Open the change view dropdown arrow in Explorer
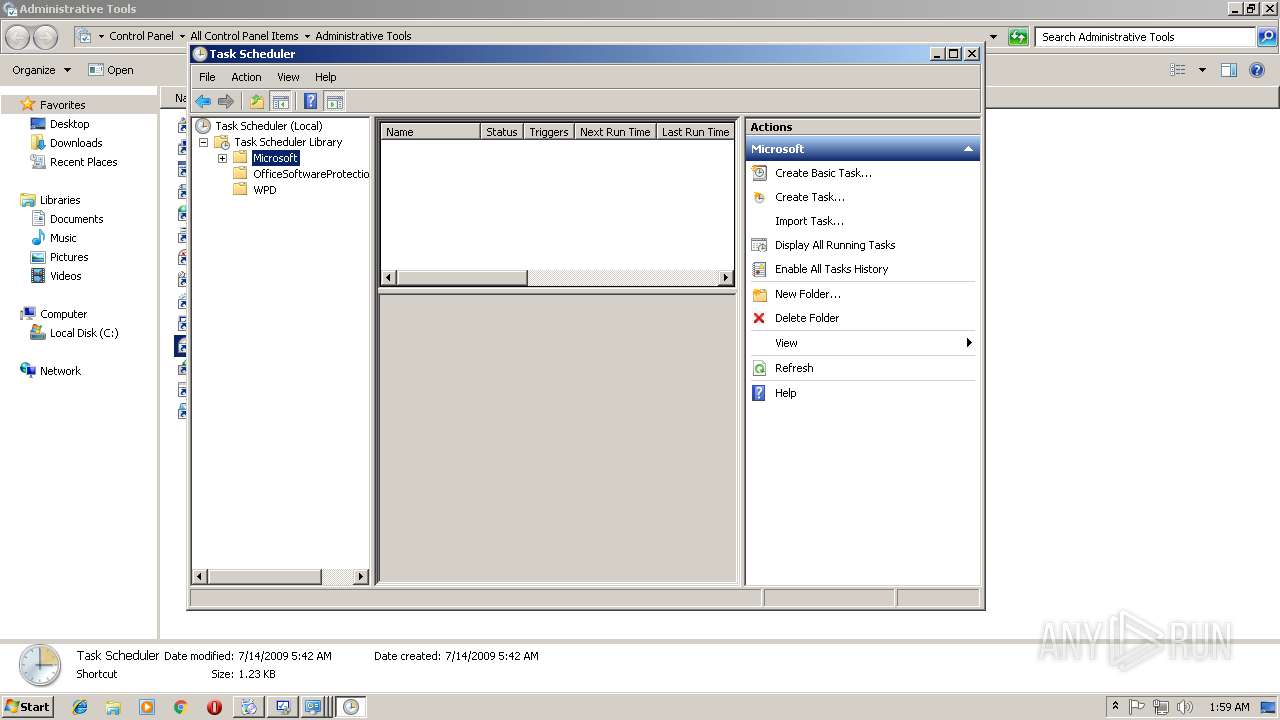The image size is (1280, 720). point(1202,70)
